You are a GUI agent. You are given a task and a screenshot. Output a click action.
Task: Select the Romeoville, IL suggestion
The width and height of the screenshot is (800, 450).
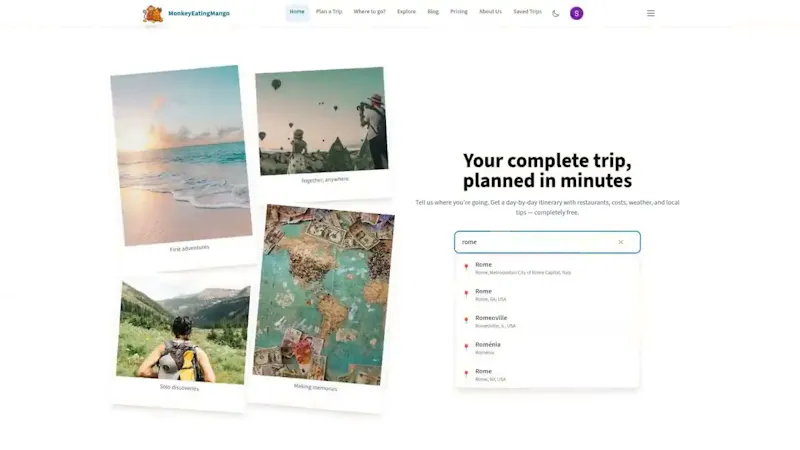547,321
